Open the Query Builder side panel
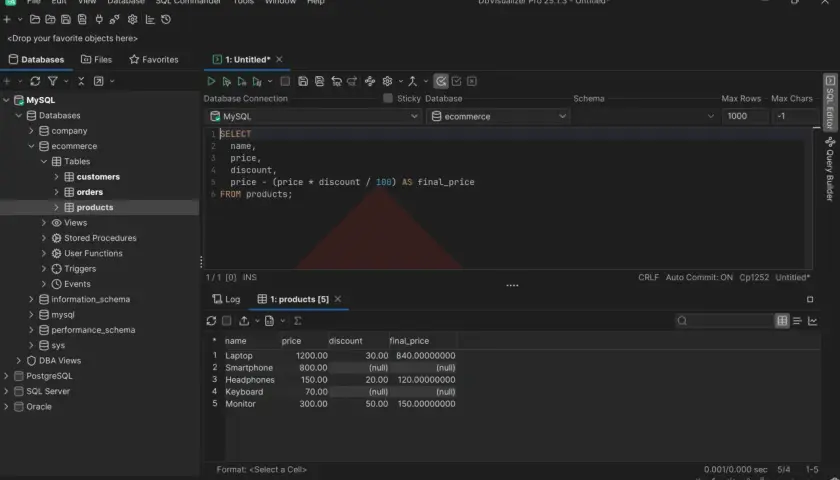Viewport: 840px width, 480px height. 830,169
